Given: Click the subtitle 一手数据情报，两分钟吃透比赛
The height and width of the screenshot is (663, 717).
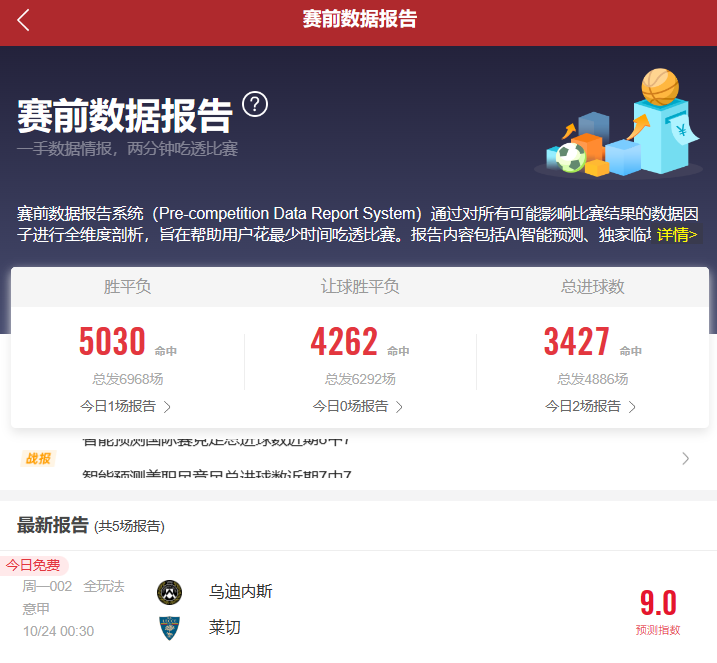Looking at the screenshot, I should (x=128, y=149).
